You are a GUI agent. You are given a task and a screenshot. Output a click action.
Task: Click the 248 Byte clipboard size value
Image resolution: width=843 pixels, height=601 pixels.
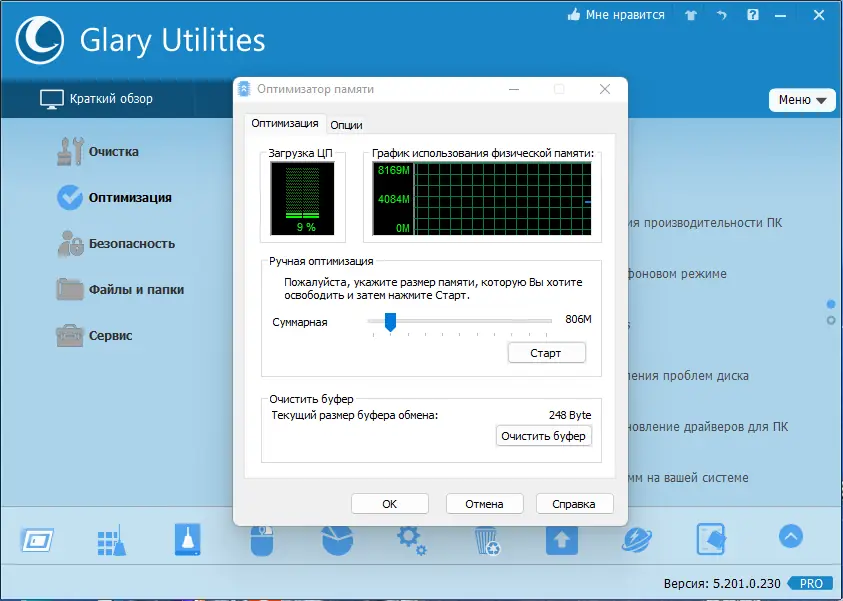coord(570,415)
